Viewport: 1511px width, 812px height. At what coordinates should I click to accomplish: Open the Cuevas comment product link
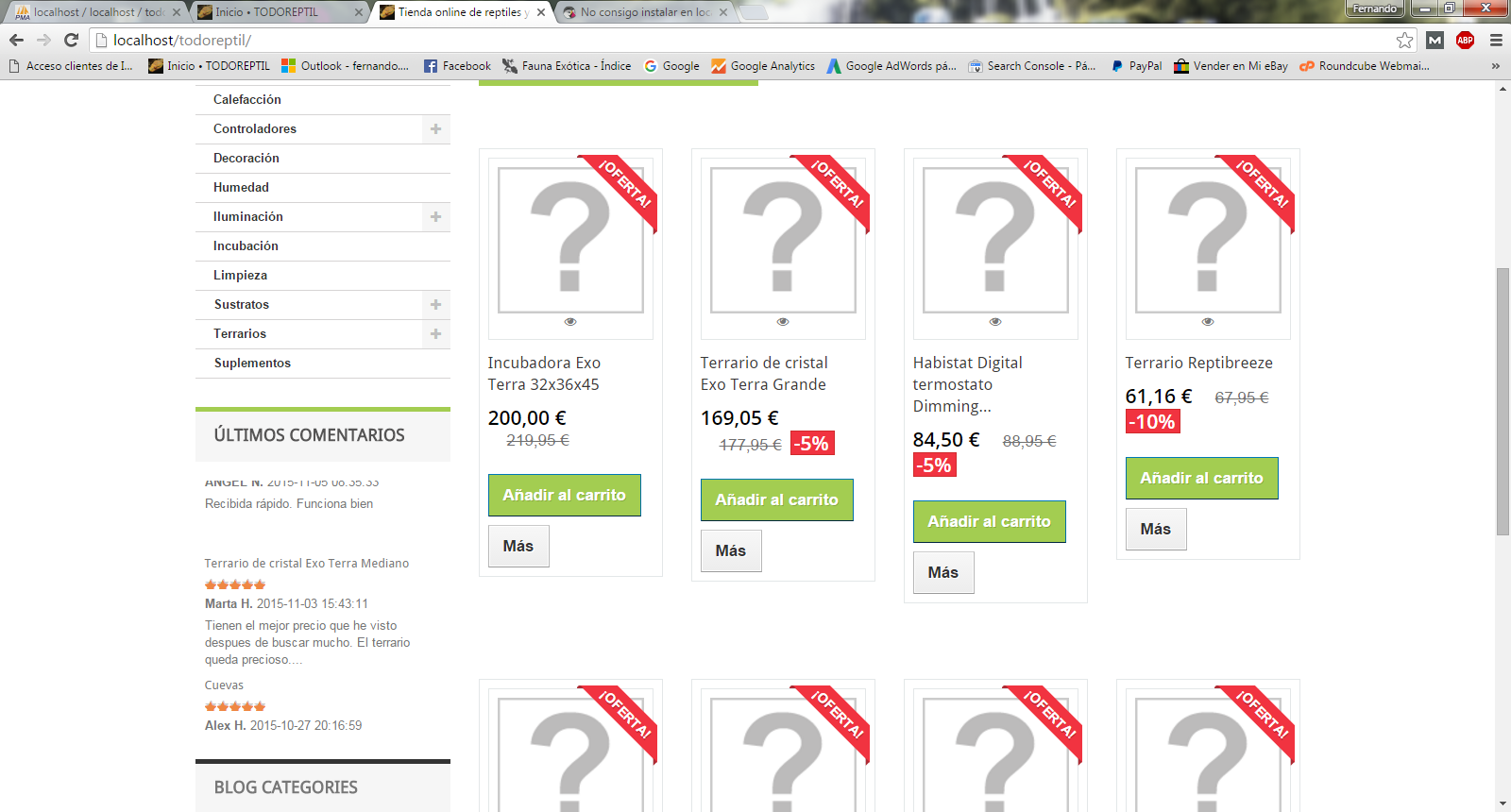224,685
